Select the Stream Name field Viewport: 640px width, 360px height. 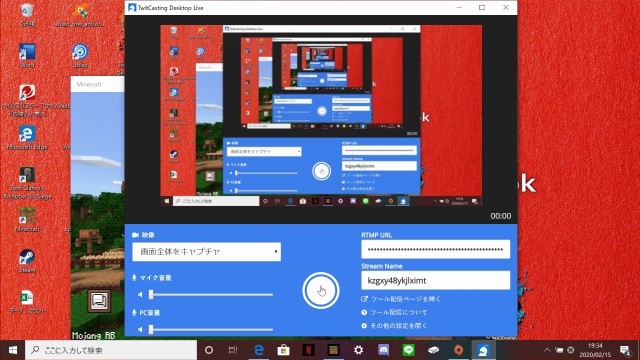436,280
